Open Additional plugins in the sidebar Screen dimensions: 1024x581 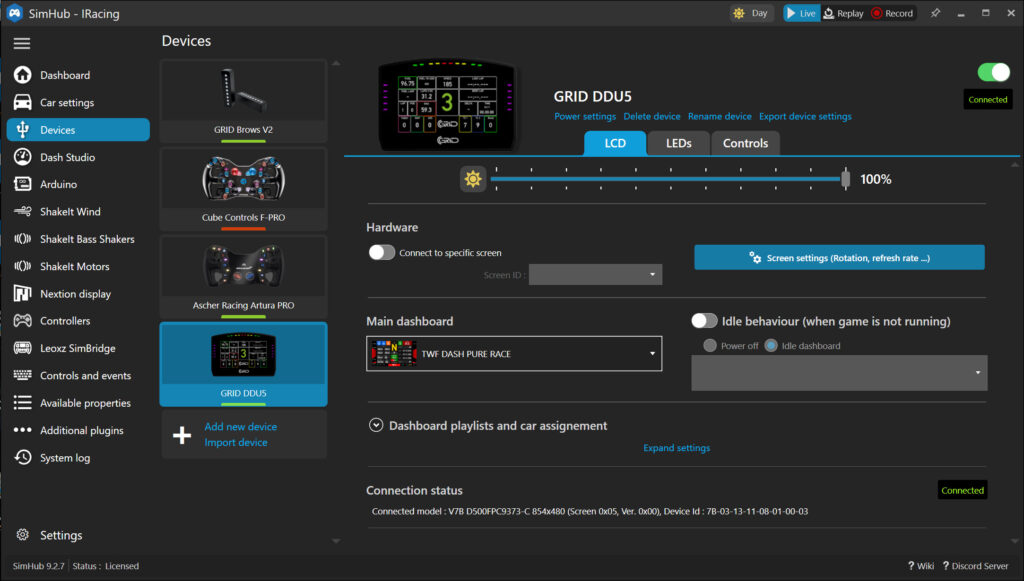78,430
